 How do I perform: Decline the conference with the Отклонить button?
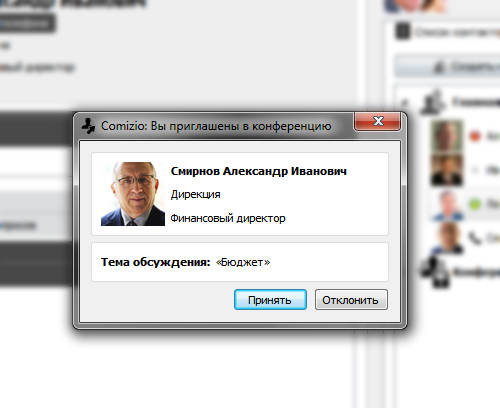(351, 300)
